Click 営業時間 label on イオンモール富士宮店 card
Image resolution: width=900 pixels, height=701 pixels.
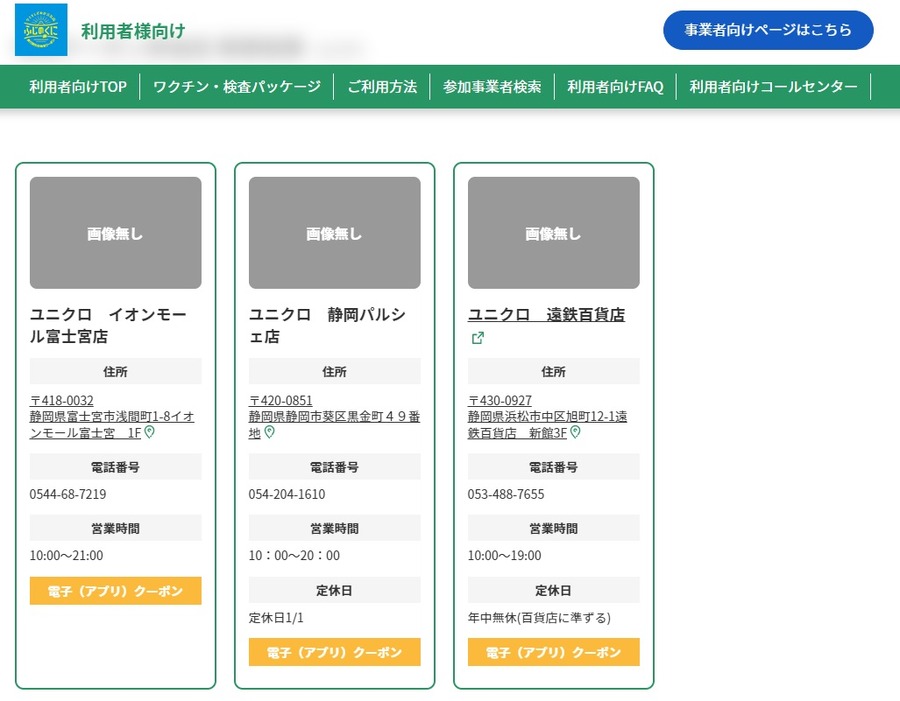115,528
